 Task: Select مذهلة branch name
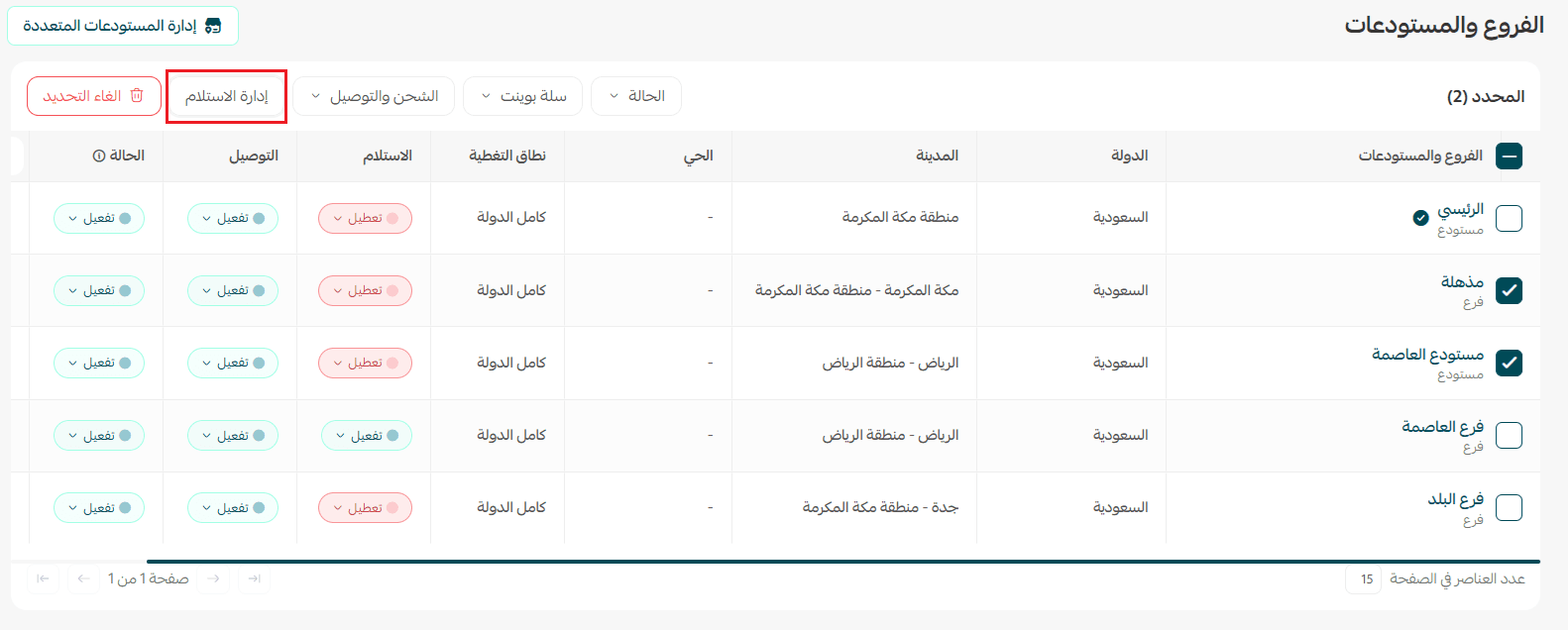click(1463, 281)
